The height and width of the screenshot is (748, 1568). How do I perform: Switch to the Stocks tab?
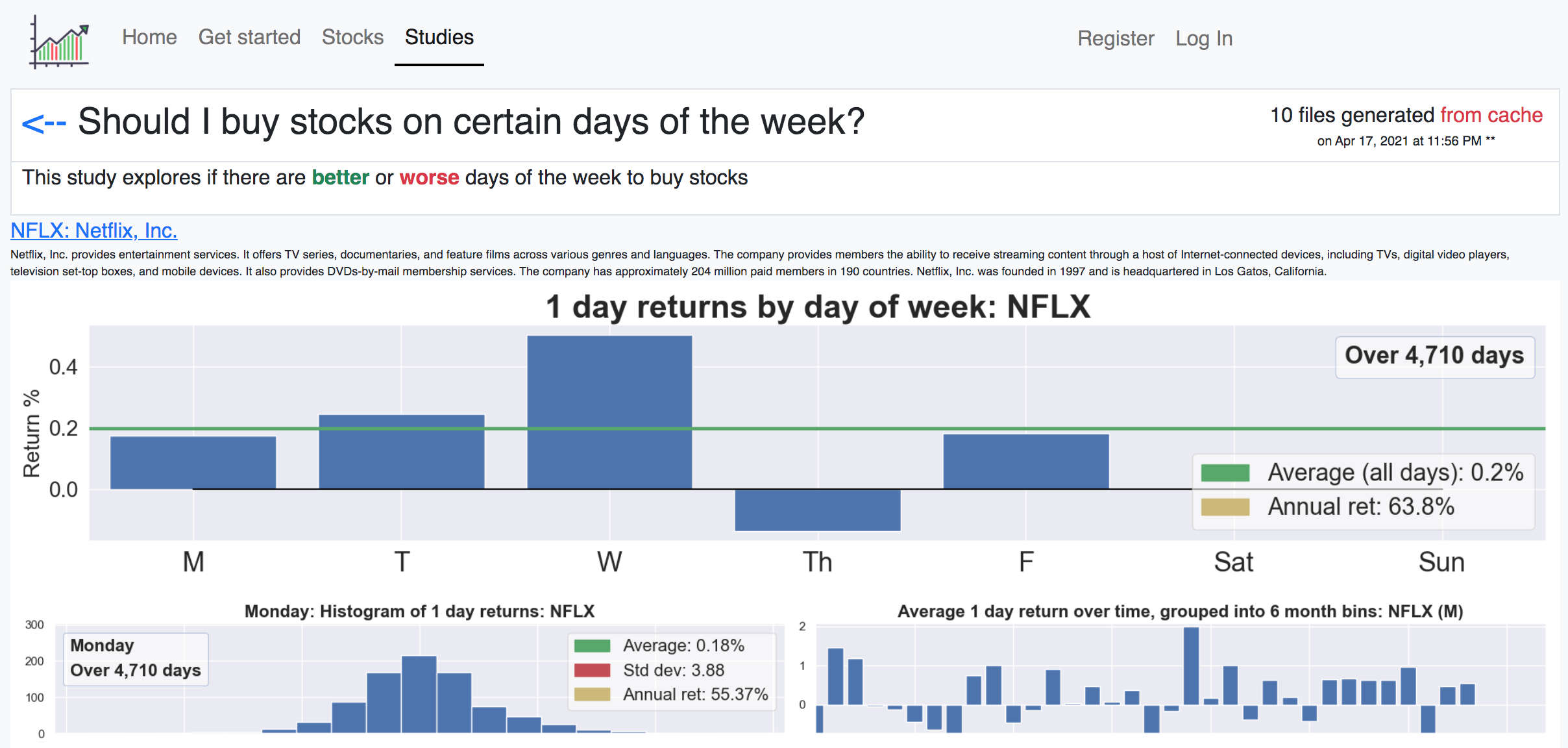[352, 37]
